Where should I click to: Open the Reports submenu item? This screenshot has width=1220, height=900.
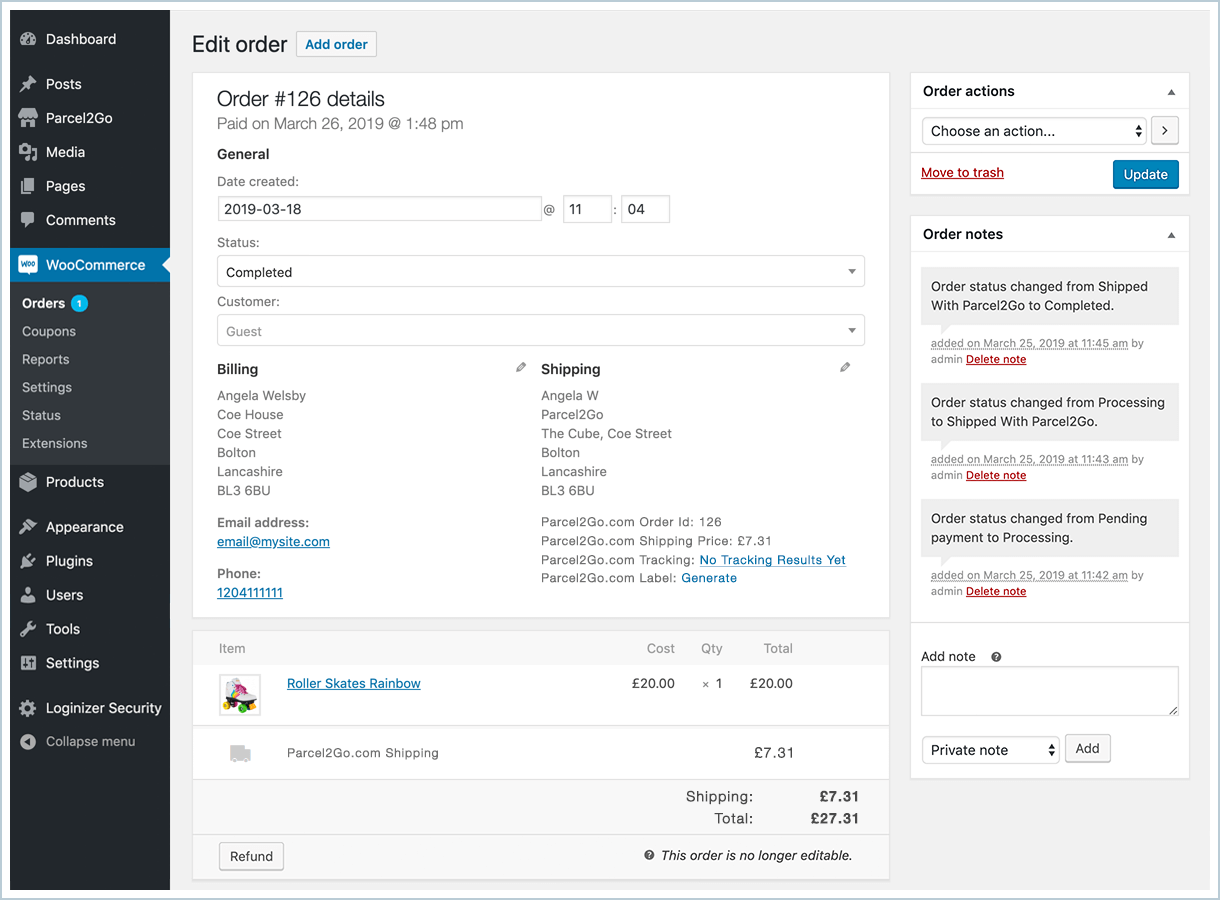(46, 359)
